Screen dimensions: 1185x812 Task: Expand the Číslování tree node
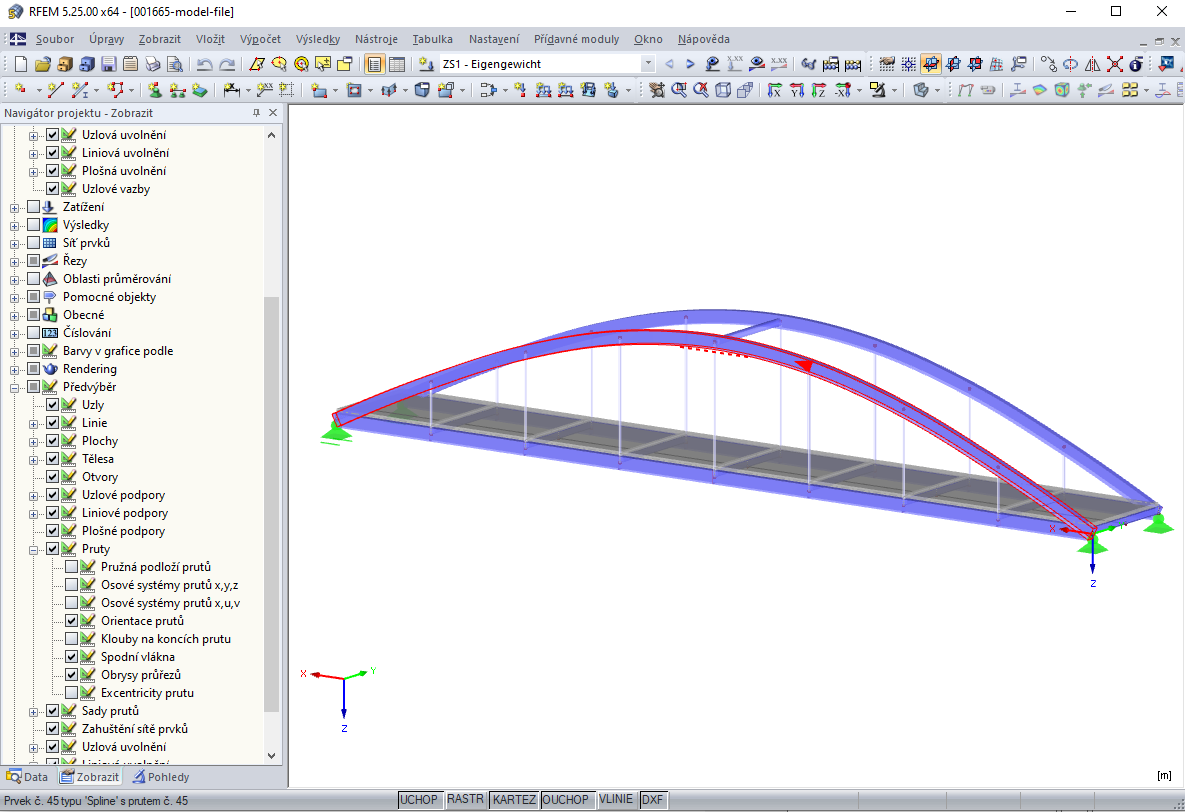[x=14, y=333]
